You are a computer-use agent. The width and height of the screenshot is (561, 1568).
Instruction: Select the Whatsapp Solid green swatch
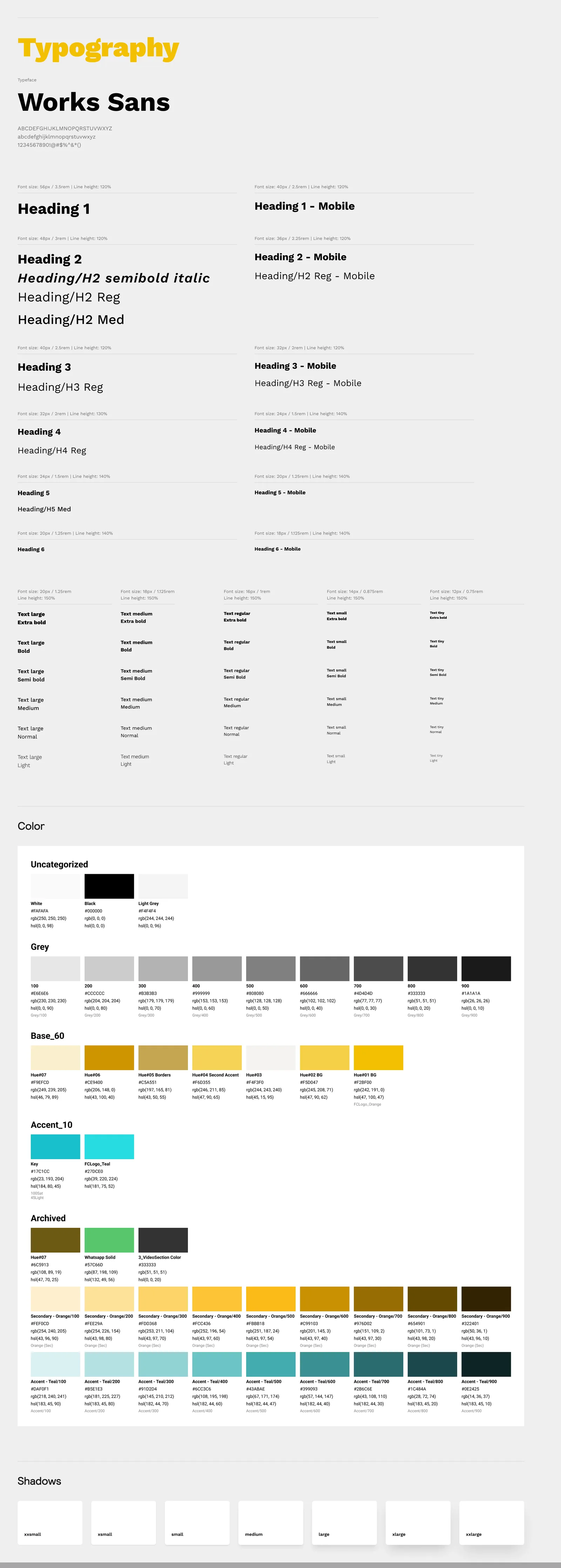(109, 1240)
